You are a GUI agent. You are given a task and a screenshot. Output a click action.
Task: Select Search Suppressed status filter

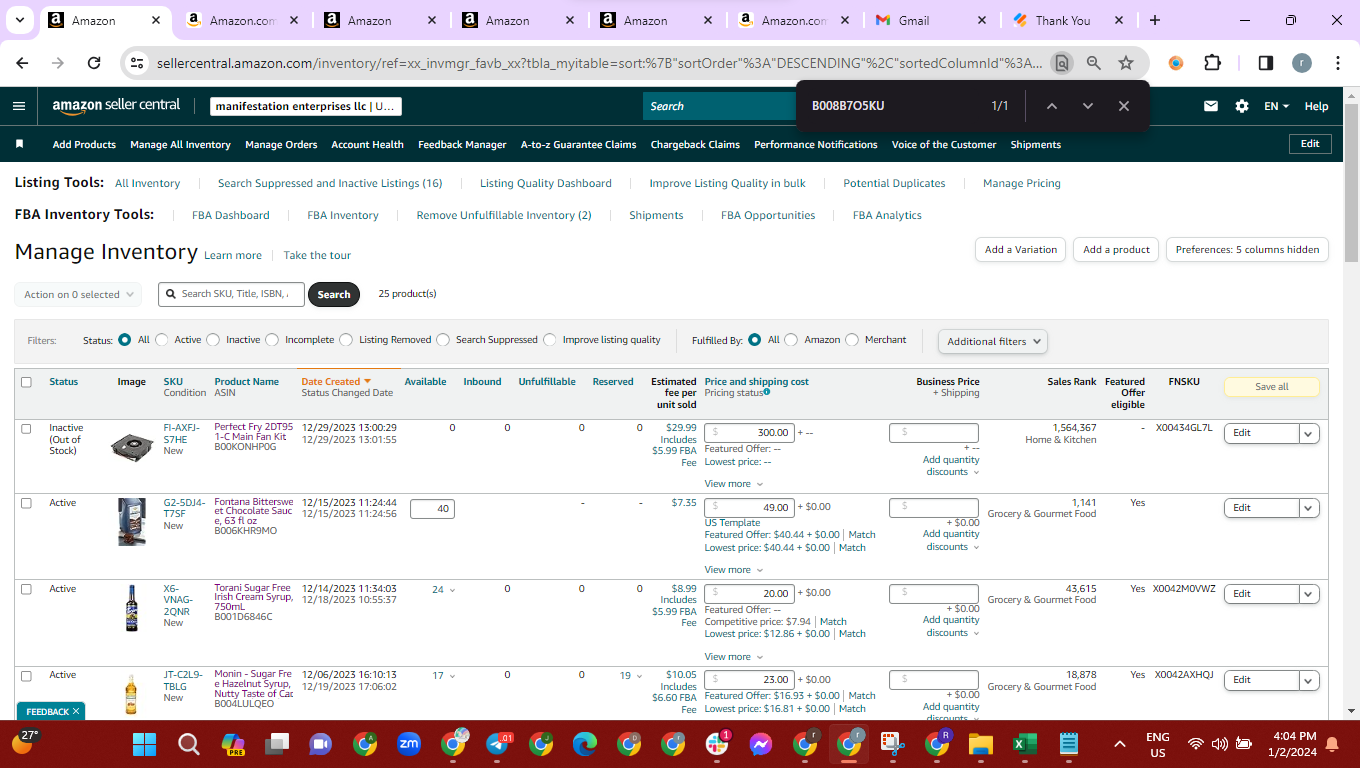443,340
